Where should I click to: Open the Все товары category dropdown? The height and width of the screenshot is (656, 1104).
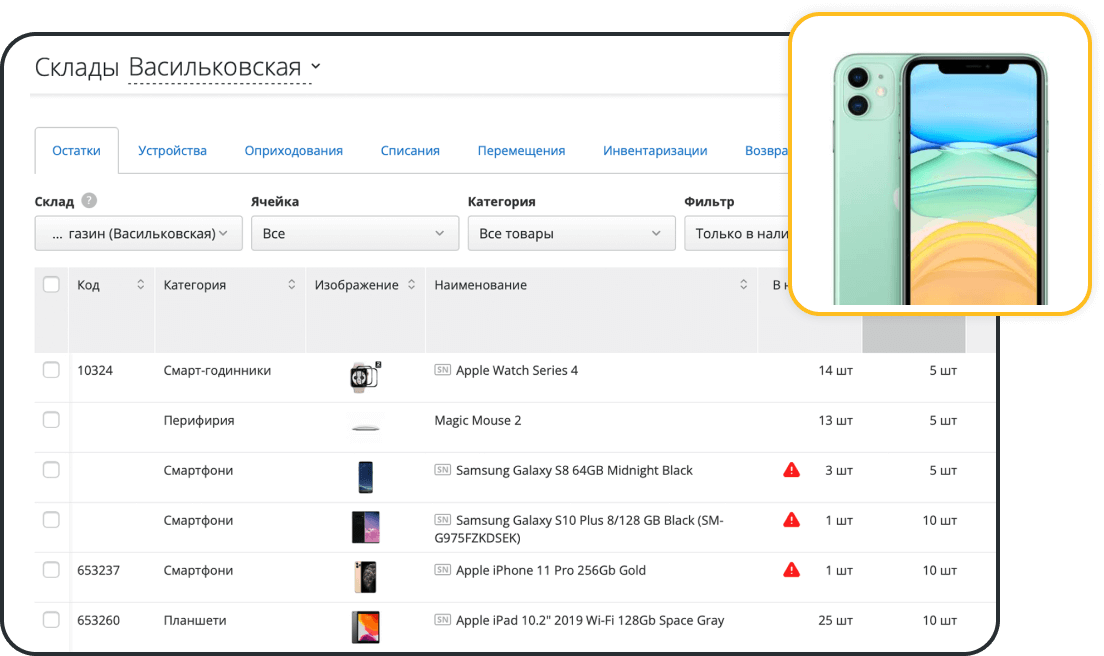click(x=571, y=232)
